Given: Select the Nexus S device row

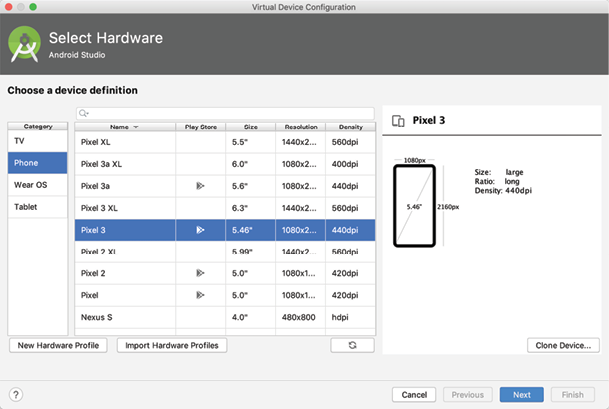Looking at the screenshot, I should pyautogui.click(x=225, y=317).
